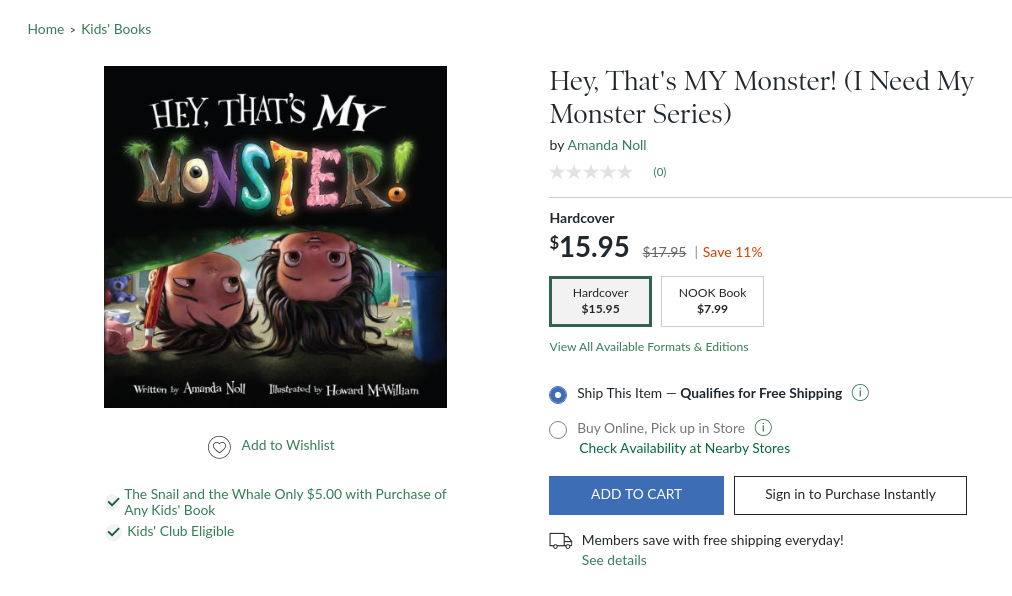The height and width of the screenshot is (596, 1012).
Task: Open Amanda Noll author link
Action: click(607, 145)
